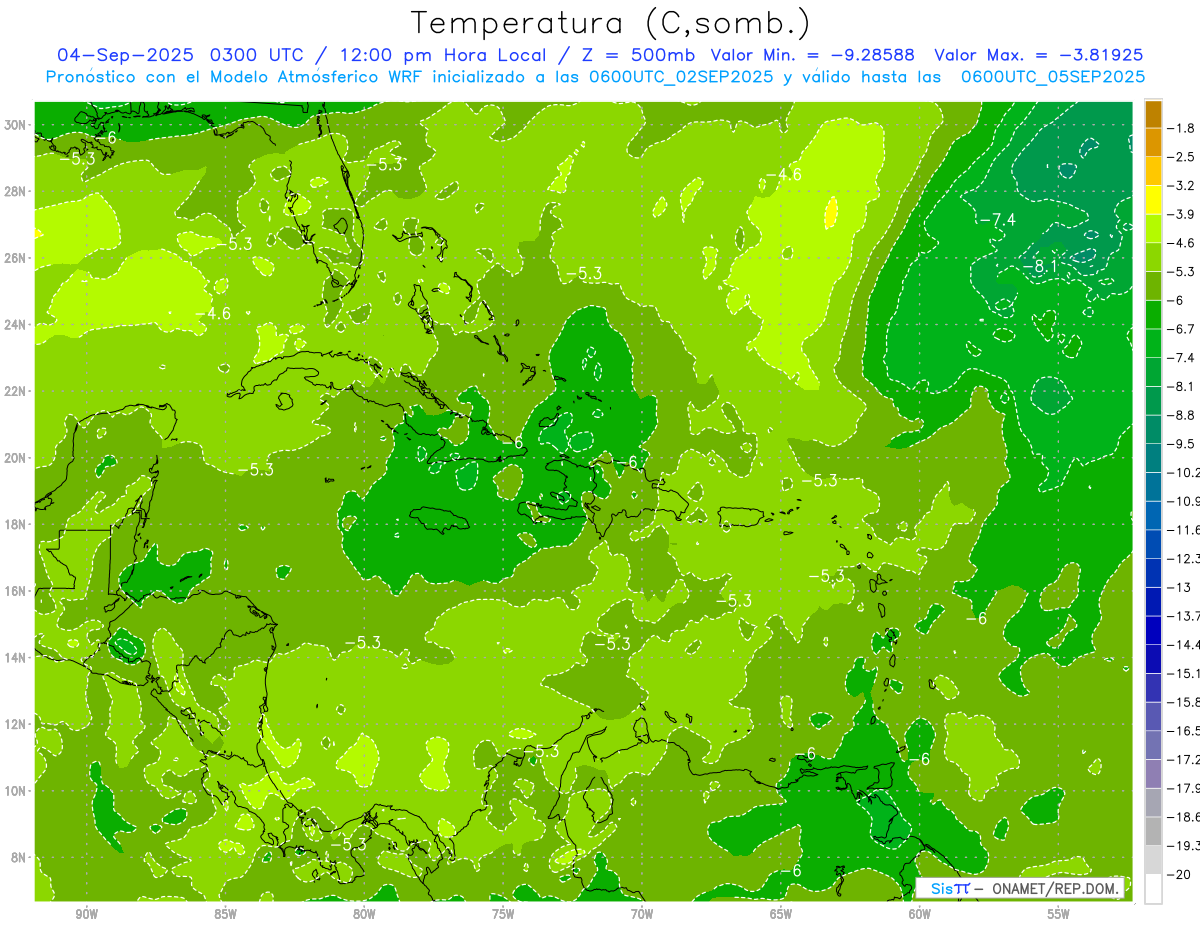Click the "24N" latitude axis label
Screen dimensions: 1200x927
pyautogui.click(x=16, y=324)
